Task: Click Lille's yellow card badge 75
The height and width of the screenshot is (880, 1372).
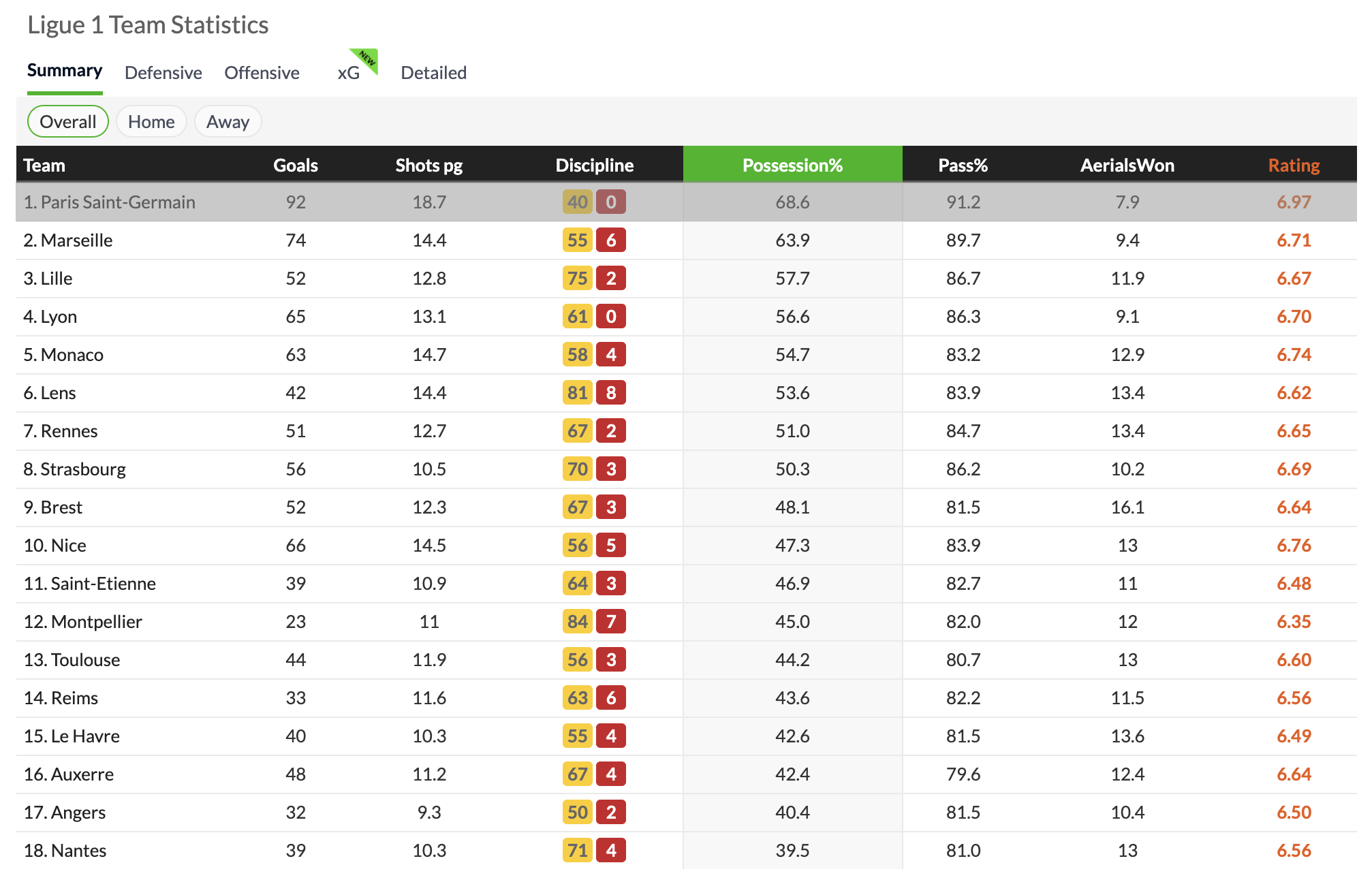Action: pyautogui.click(x=578, y=279)
